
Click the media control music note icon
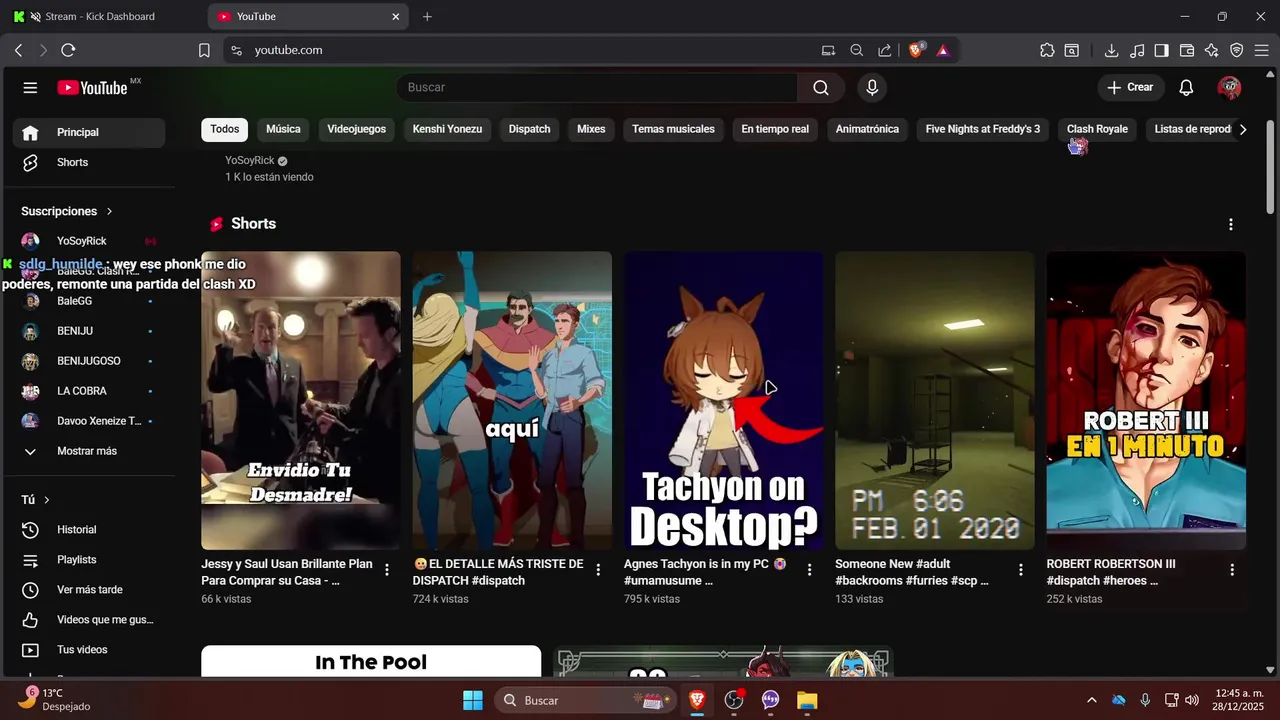1137,50
